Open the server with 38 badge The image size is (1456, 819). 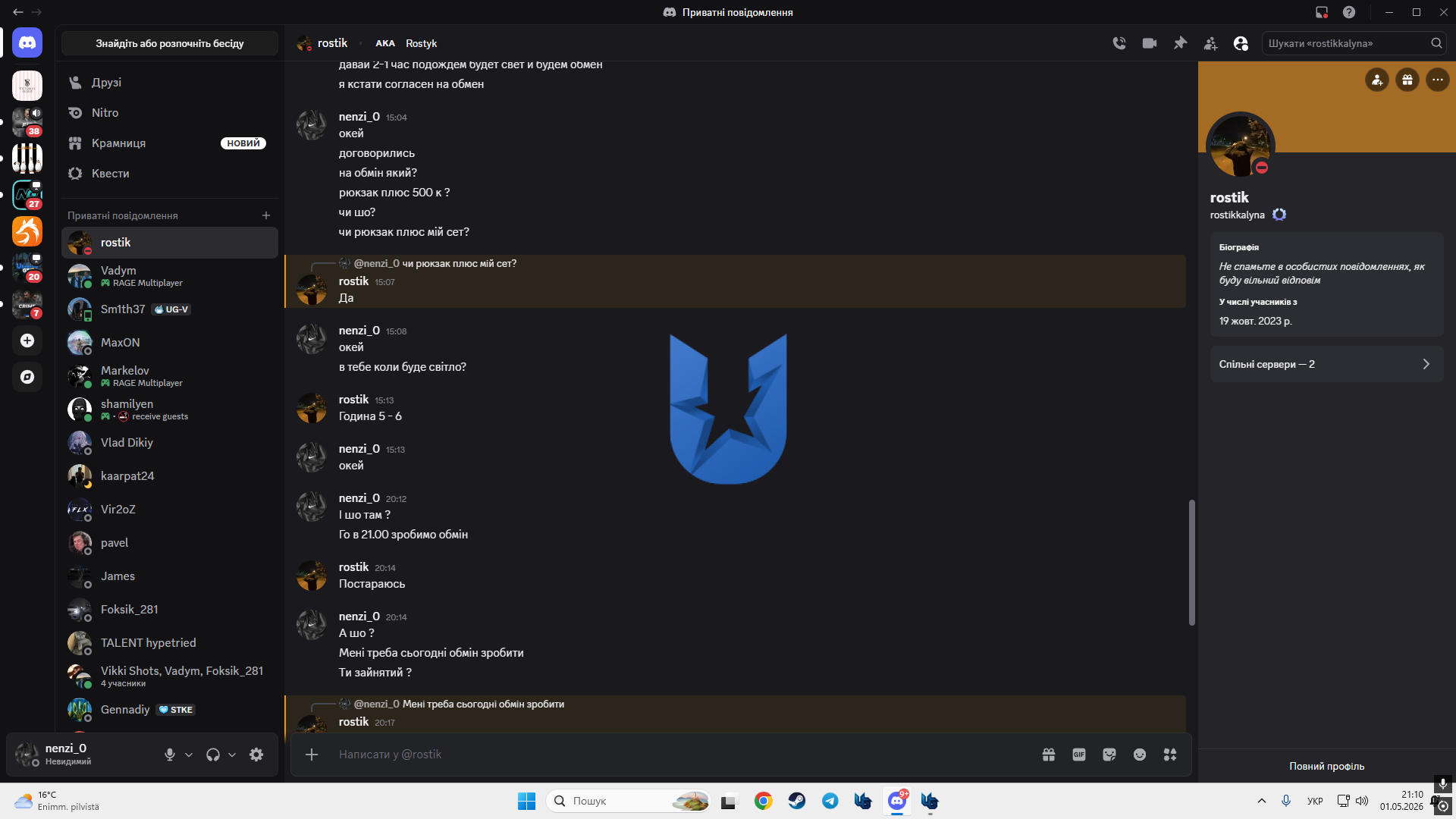click(x=27, y=122)
